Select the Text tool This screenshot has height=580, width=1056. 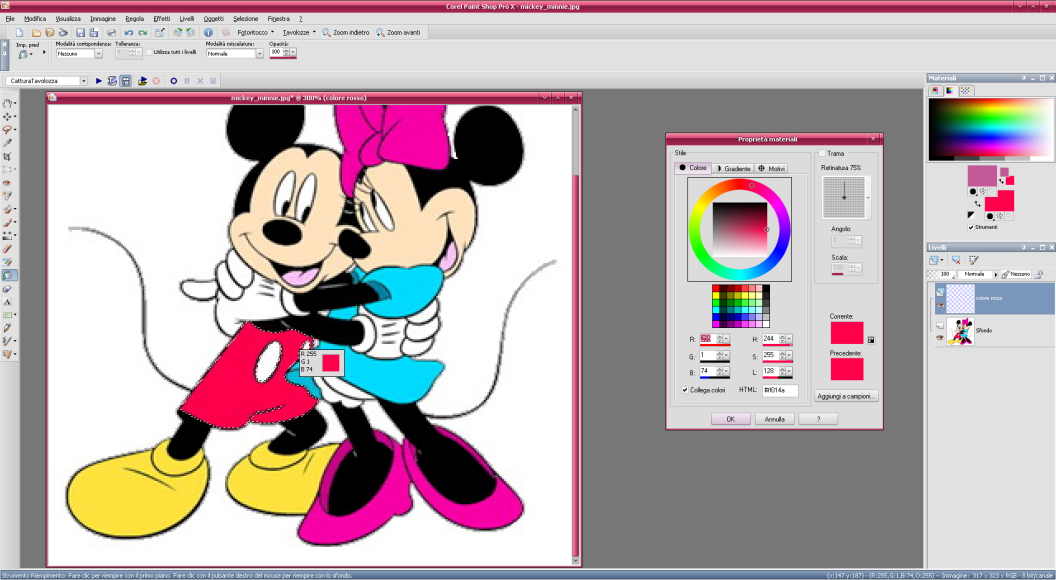(x=7, y=302)
